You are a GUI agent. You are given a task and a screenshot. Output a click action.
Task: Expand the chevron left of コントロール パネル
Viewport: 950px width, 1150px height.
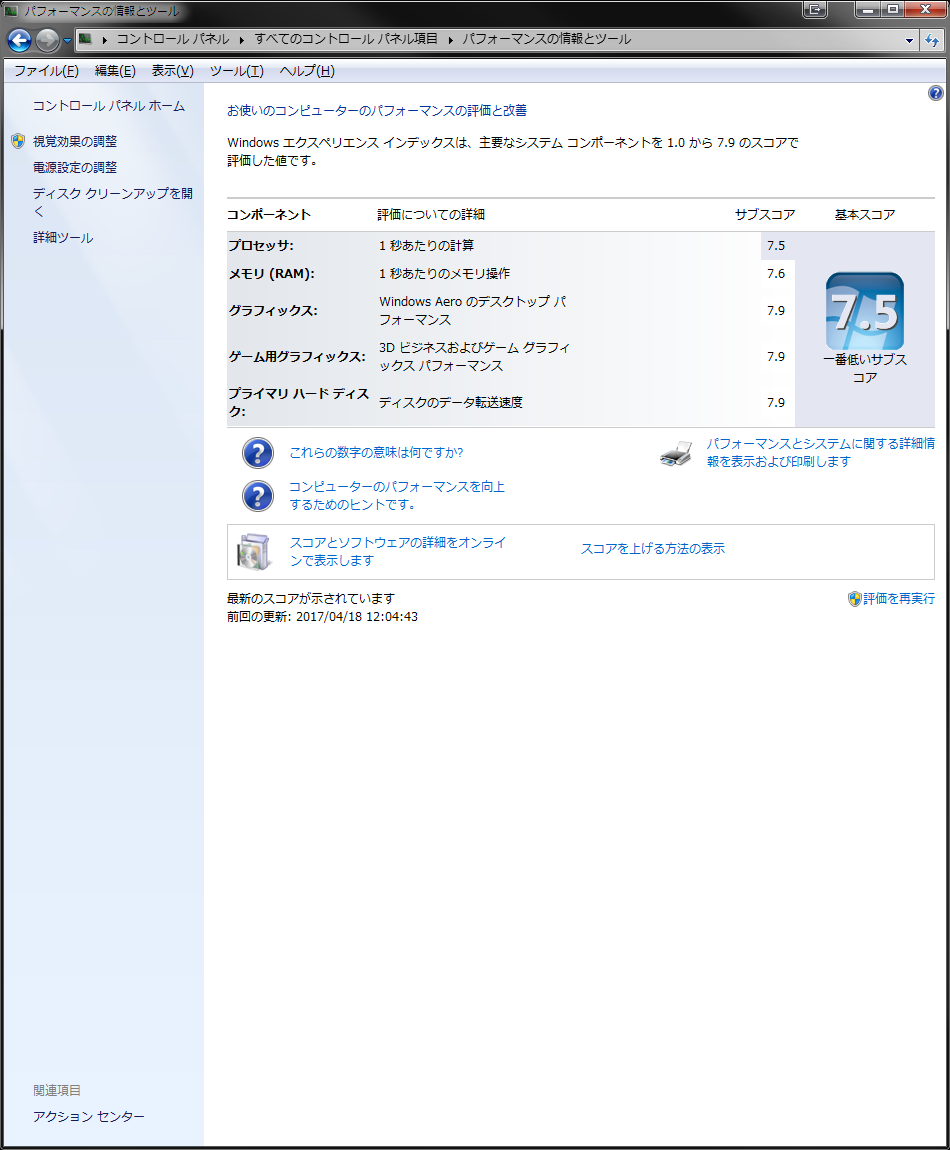[x=104, y=40]
